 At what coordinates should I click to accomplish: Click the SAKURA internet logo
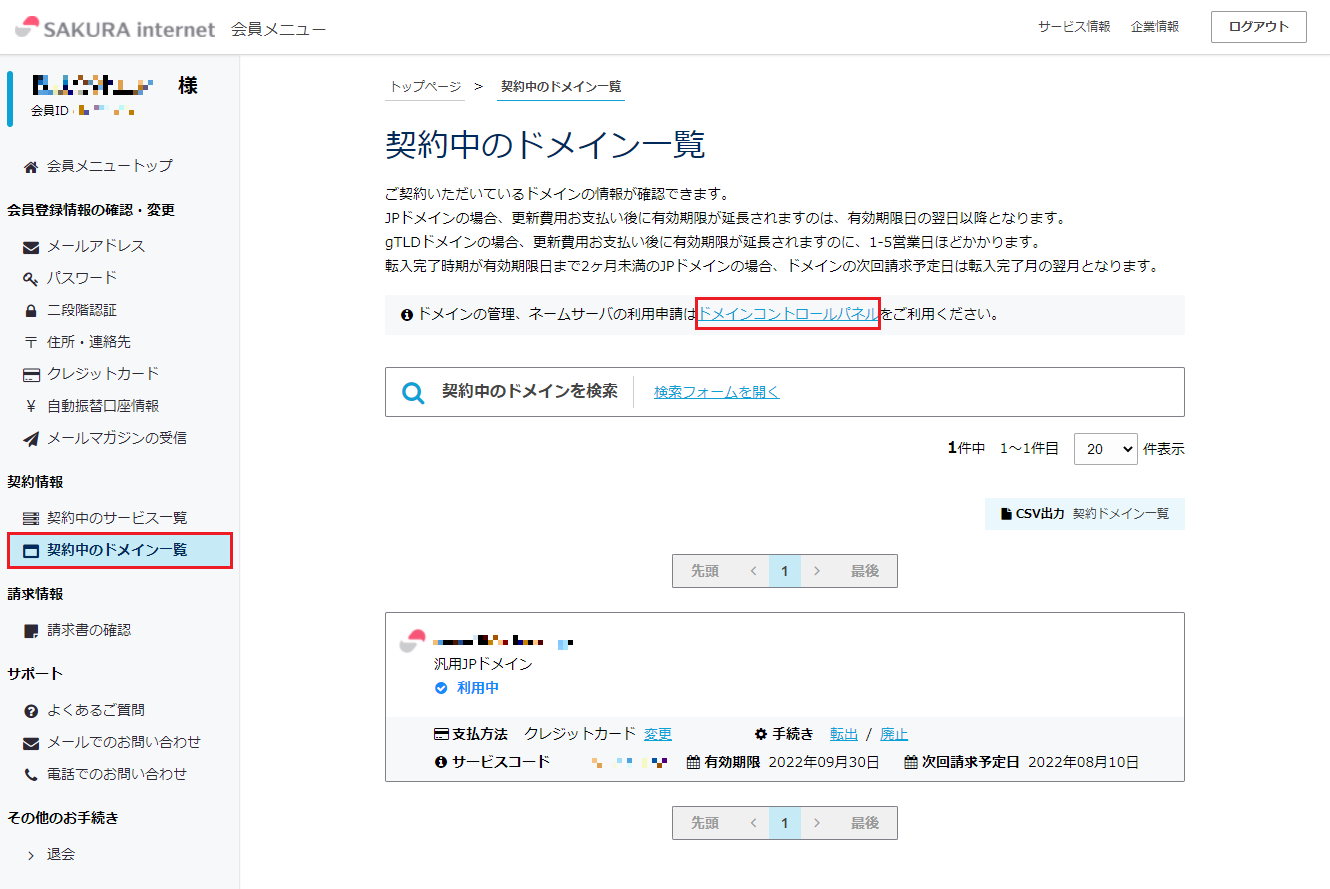click(115, 28)
